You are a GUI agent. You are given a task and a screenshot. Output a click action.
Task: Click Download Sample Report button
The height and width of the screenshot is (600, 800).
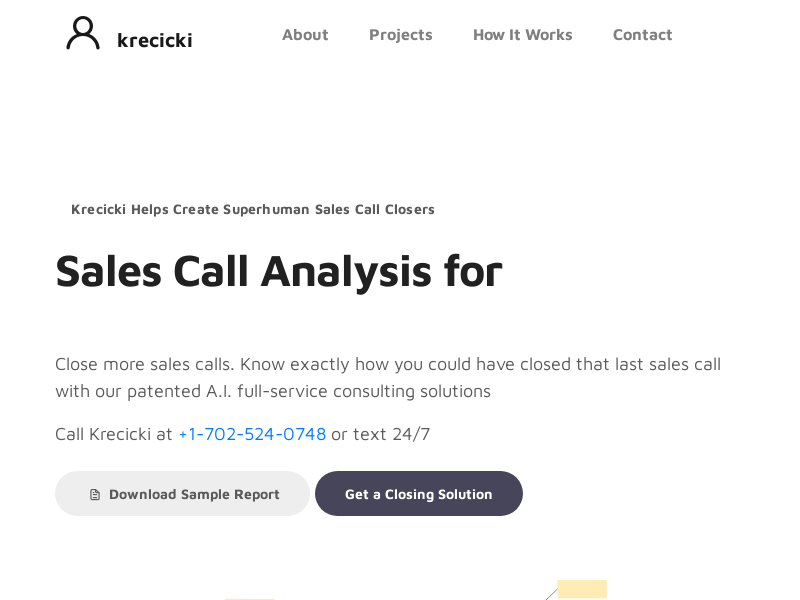[182, 493]
